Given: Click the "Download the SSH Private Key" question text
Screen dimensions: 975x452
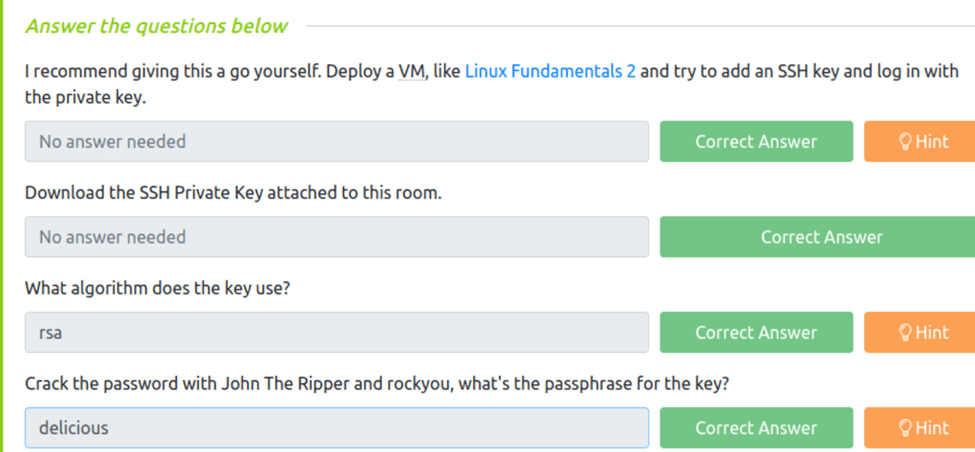Looking at the screenshot, I should point(233,192).
